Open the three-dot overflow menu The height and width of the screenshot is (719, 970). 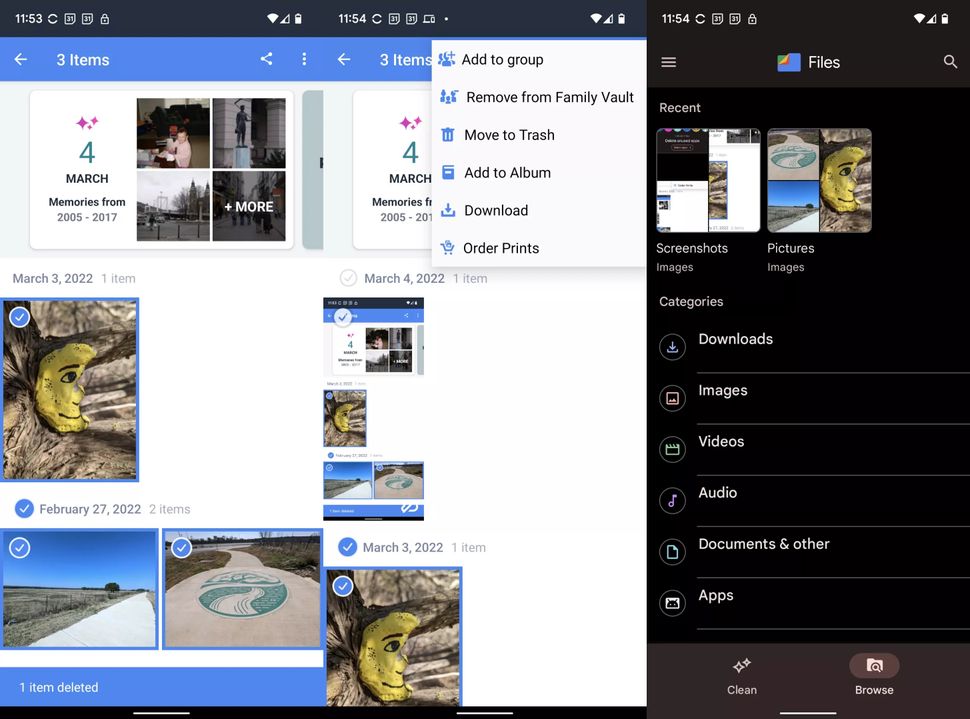(x=304, y=60)
